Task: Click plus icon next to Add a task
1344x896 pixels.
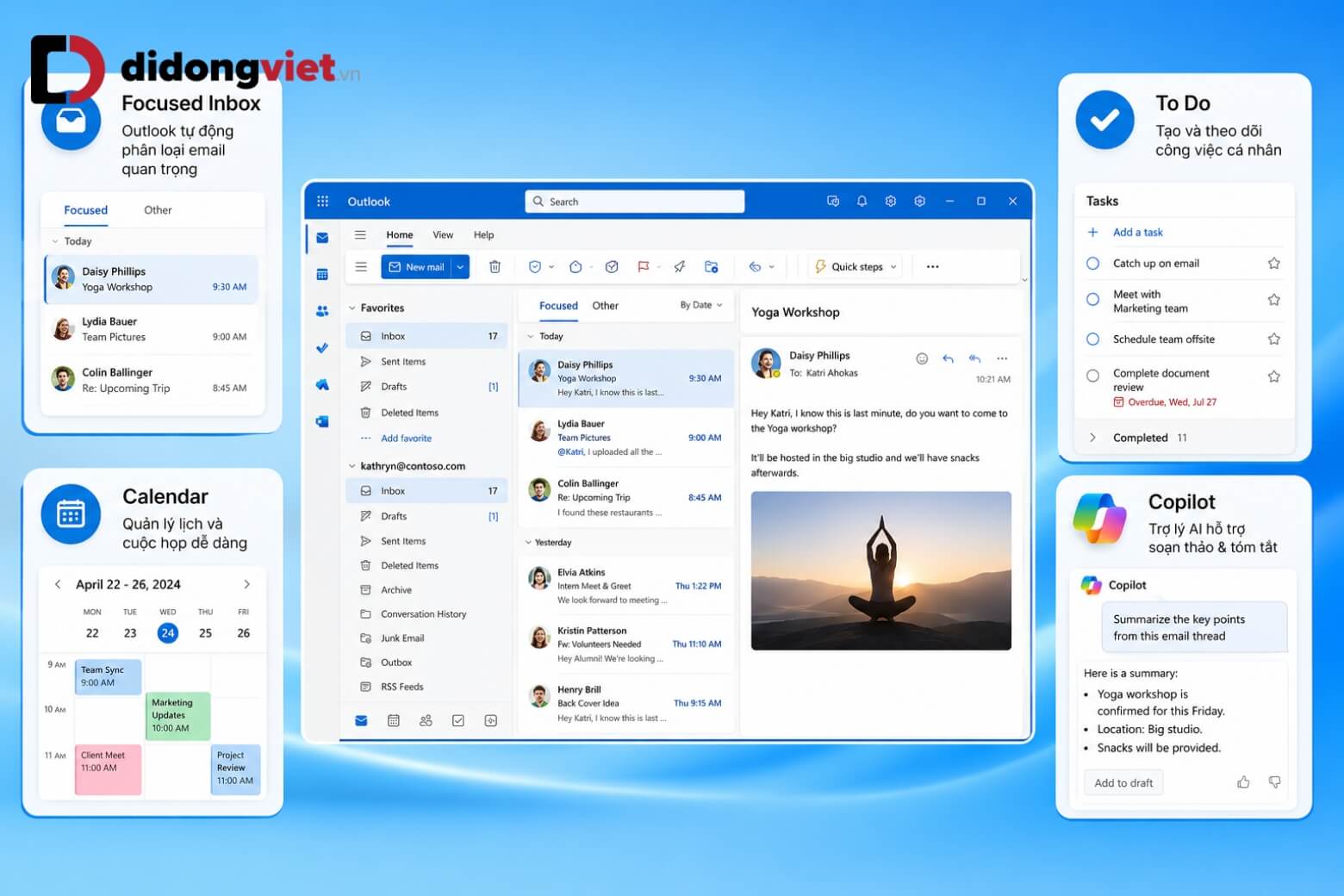Action: [1092, 232]
